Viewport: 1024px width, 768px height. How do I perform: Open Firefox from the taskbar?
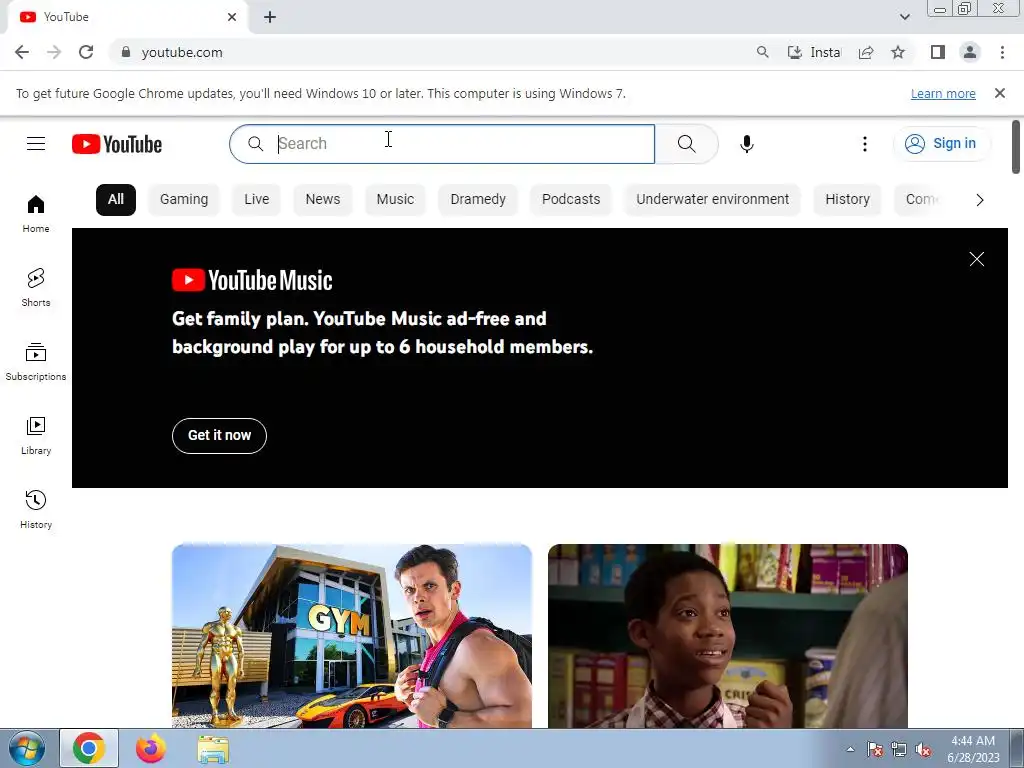click(151, 748)
